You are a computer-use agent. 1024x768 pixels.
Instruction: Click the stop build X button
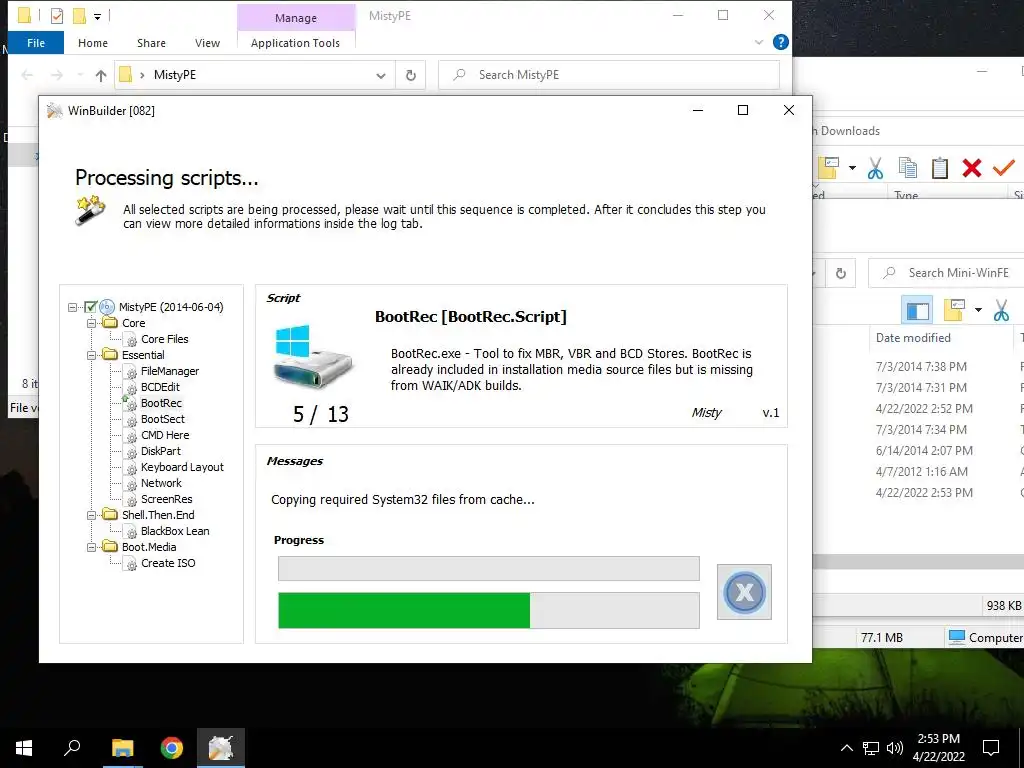tap(744, 592)
